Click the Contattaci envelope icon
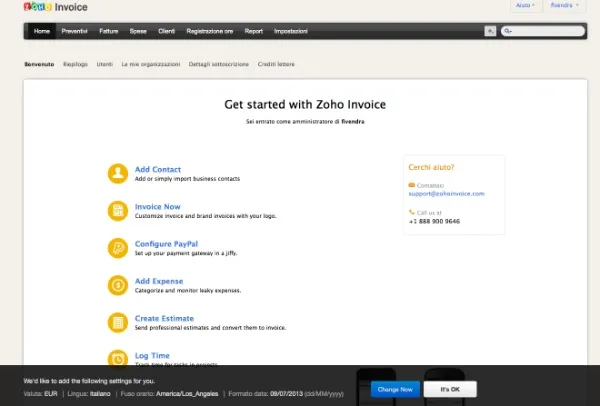600x406 pixels. 412,185
